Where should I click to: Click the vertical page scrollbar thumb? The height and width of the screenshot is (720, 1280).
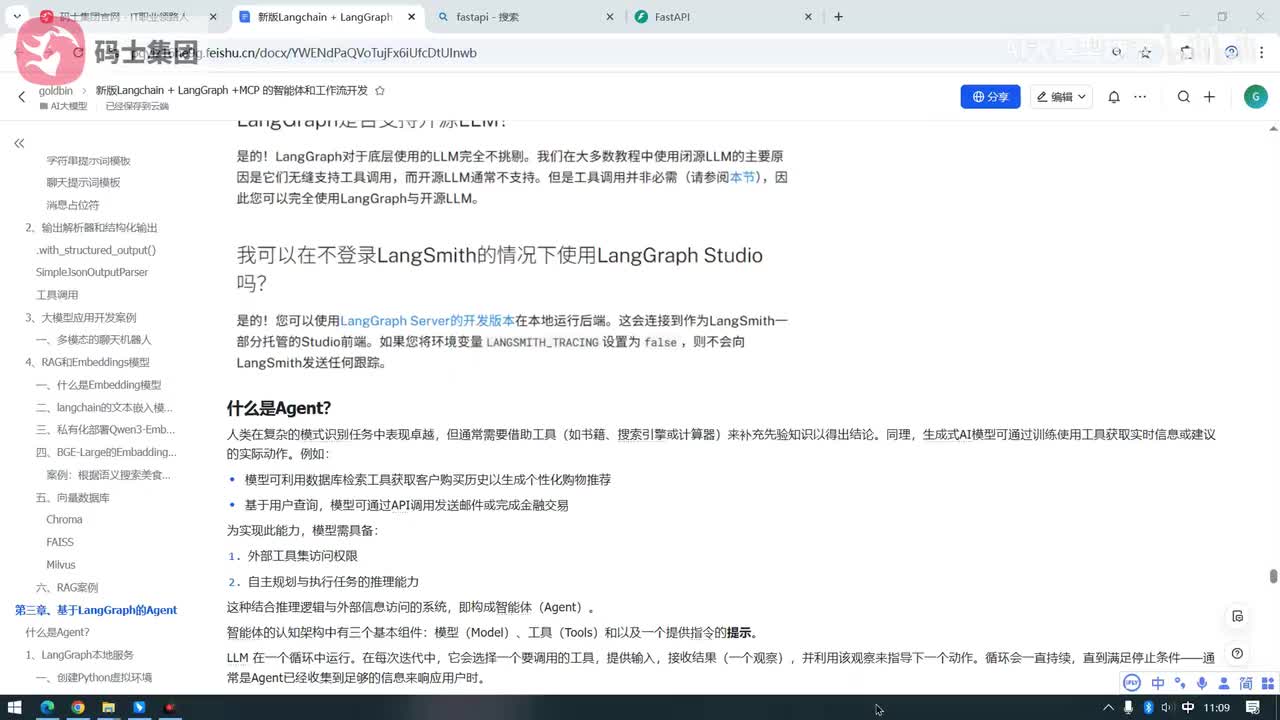tap(1273, 576)
